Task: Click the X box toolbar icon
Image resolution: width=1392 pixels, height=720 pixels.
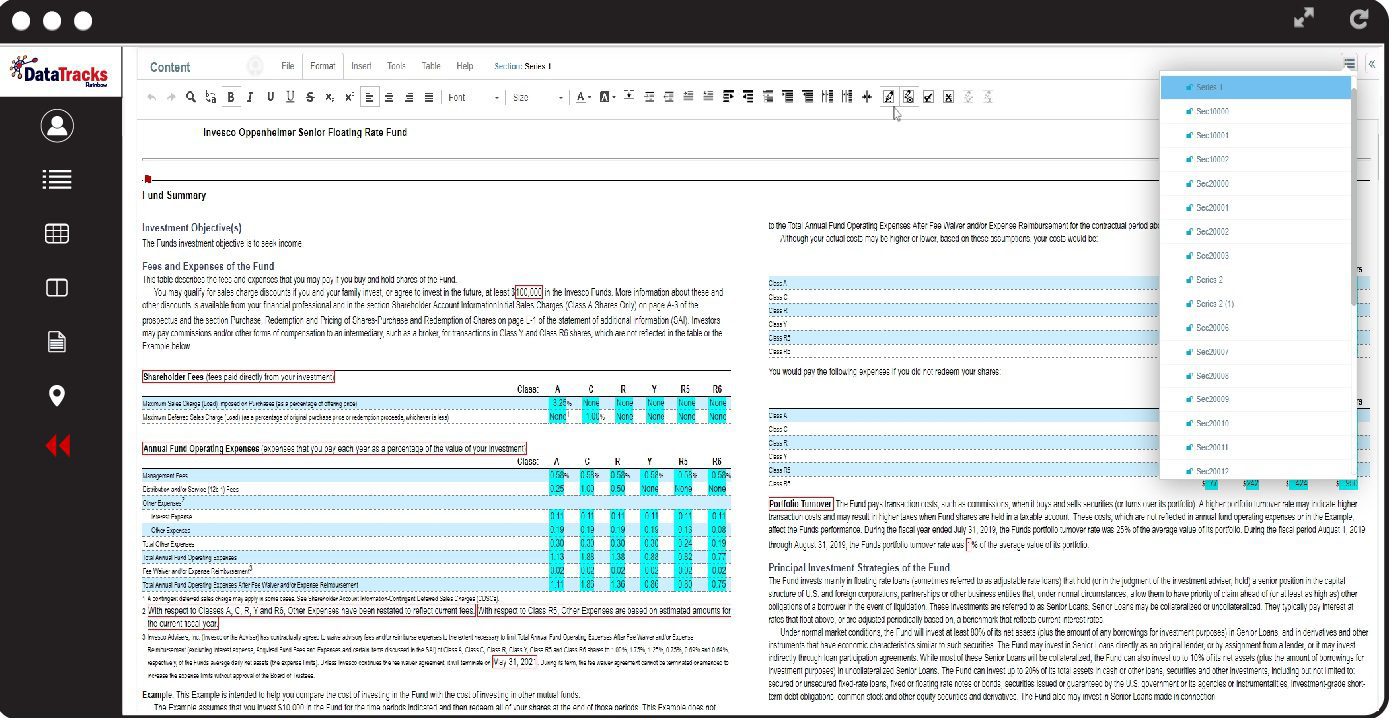Action: pos(948,97)
